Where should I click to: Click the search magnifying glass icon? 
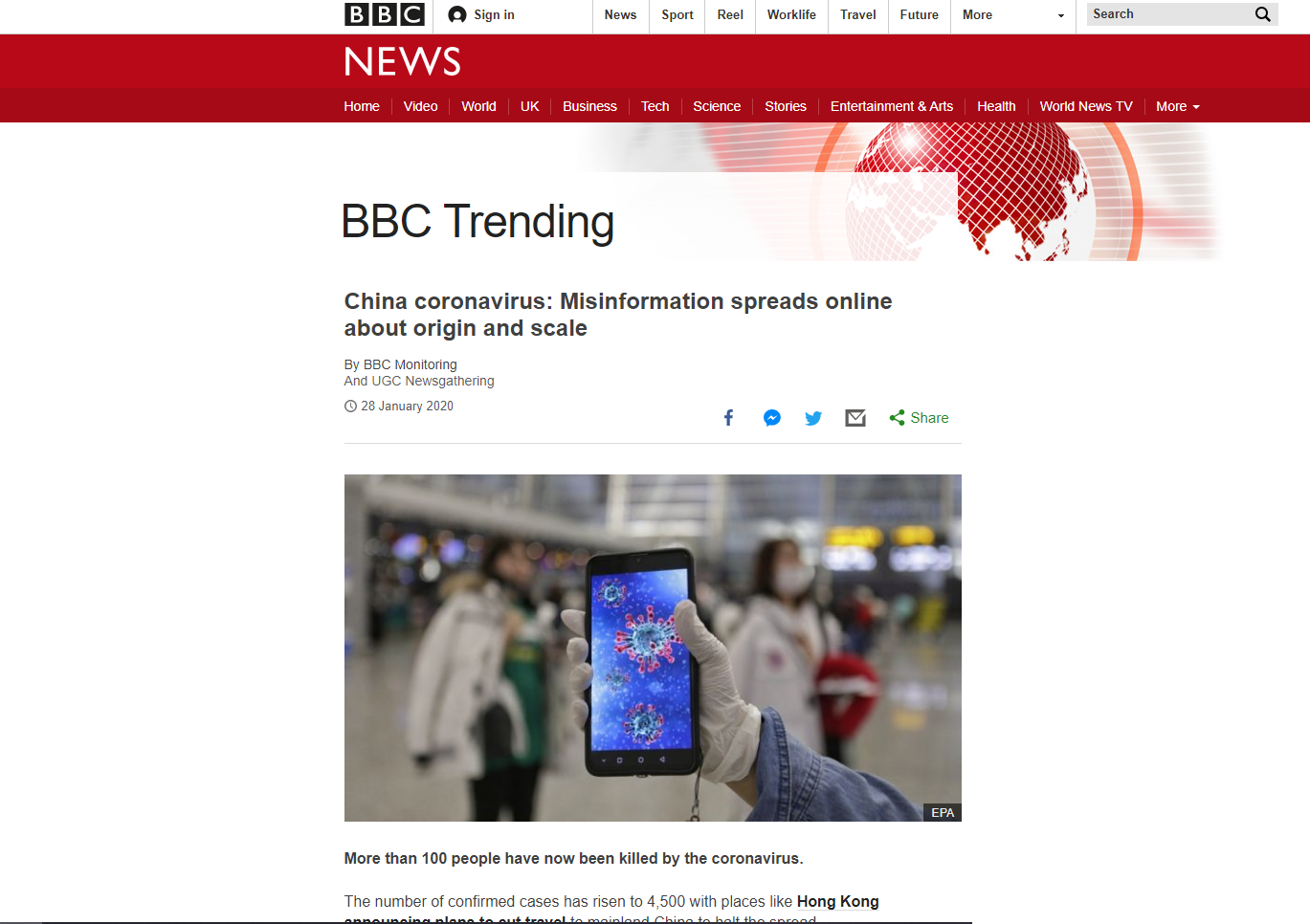point(1263,14)
